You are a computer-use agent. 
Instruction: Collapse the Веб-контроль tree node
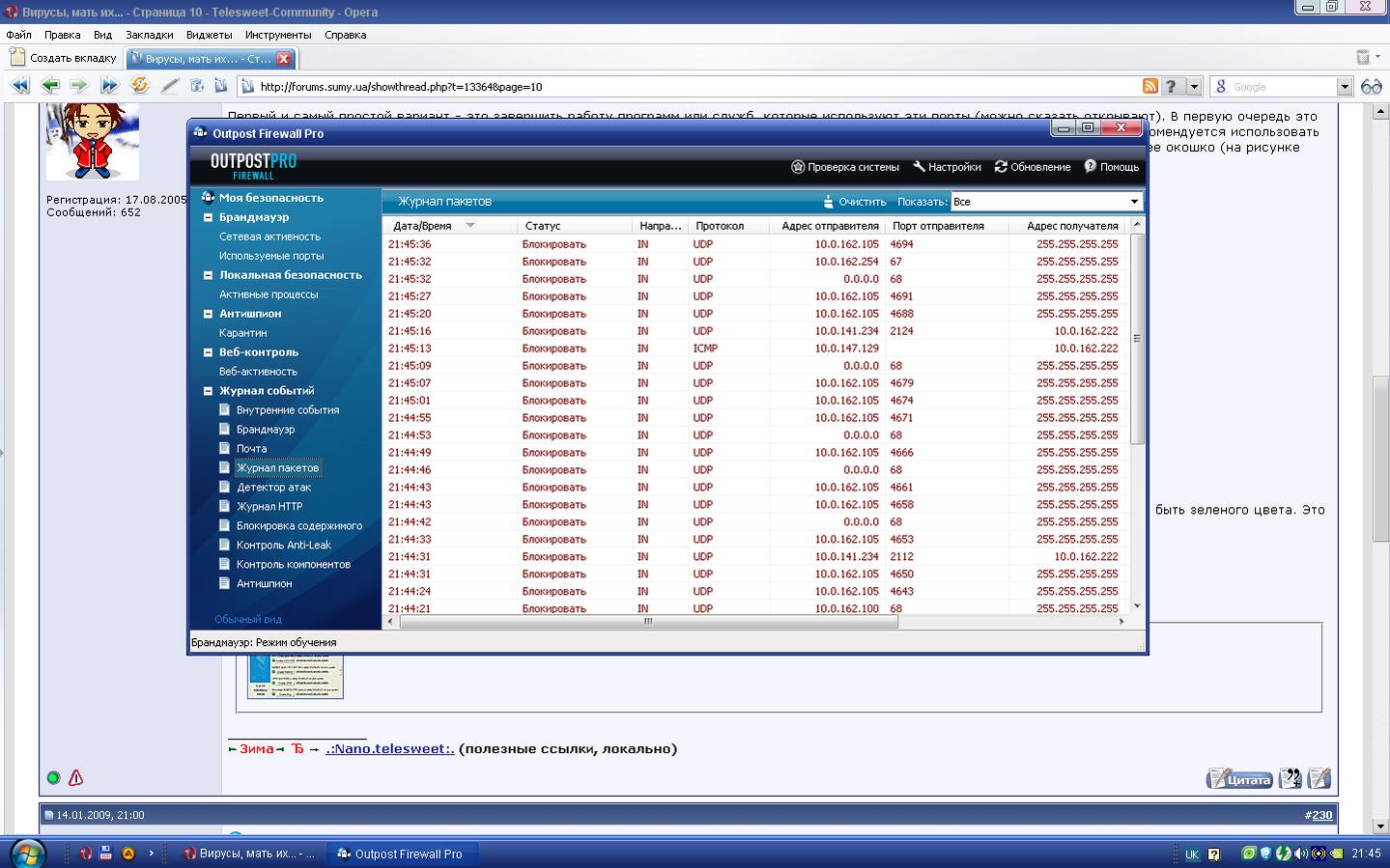tap(208, 352)
